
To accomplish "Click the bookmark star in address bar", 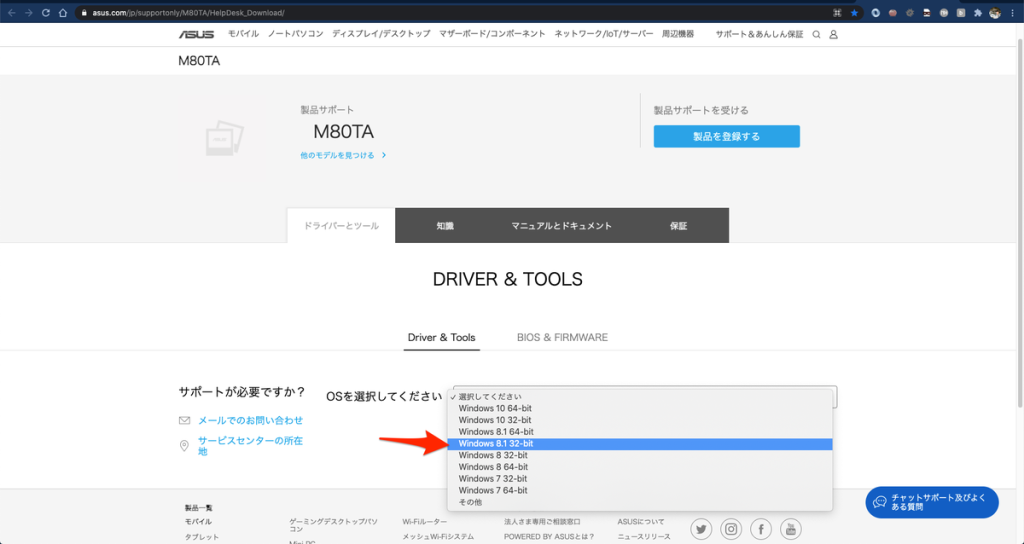I will coord(853,13).
